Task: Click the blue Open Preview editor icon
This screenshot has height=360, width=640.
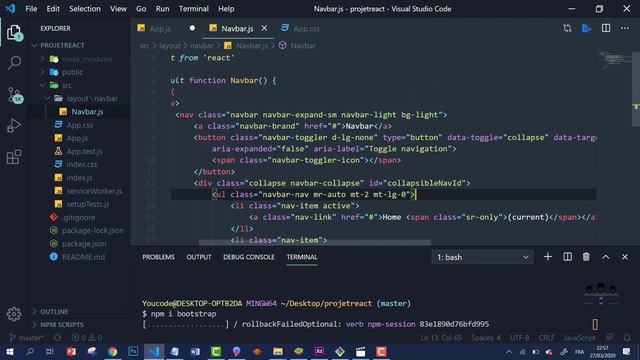Action: click(x=586, y=28)
